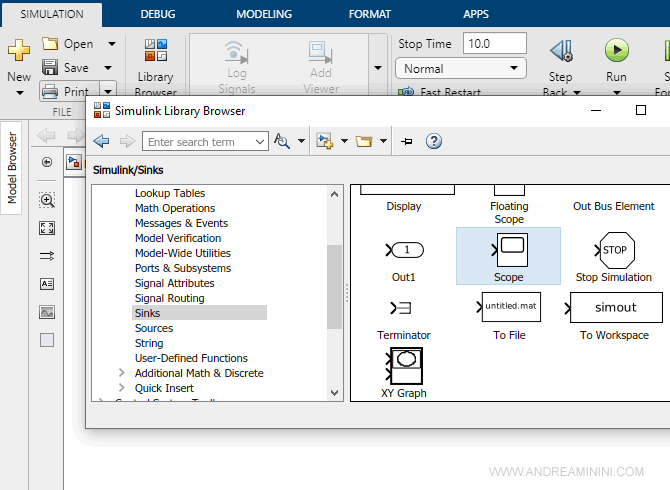Click the Step Back icon
This screenshot has width=670, height=490.
561,51
